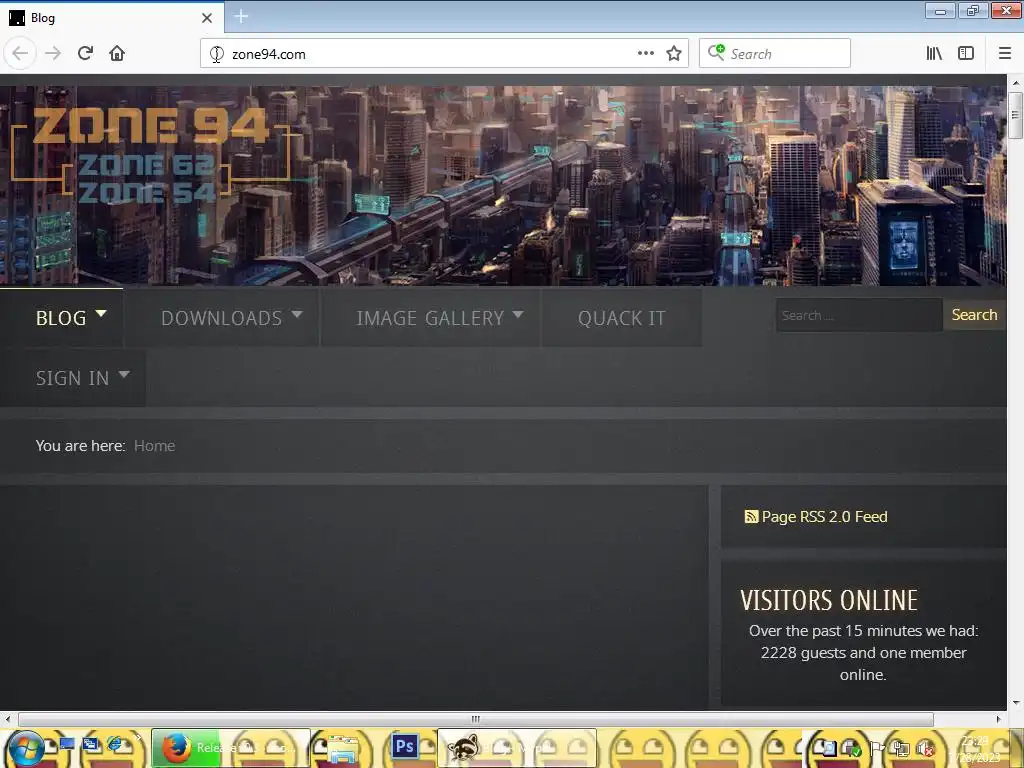The height and width of the screenshot is (768, 1024).
Task: Open page actions three-dot menu
Action: coord(645,54)
